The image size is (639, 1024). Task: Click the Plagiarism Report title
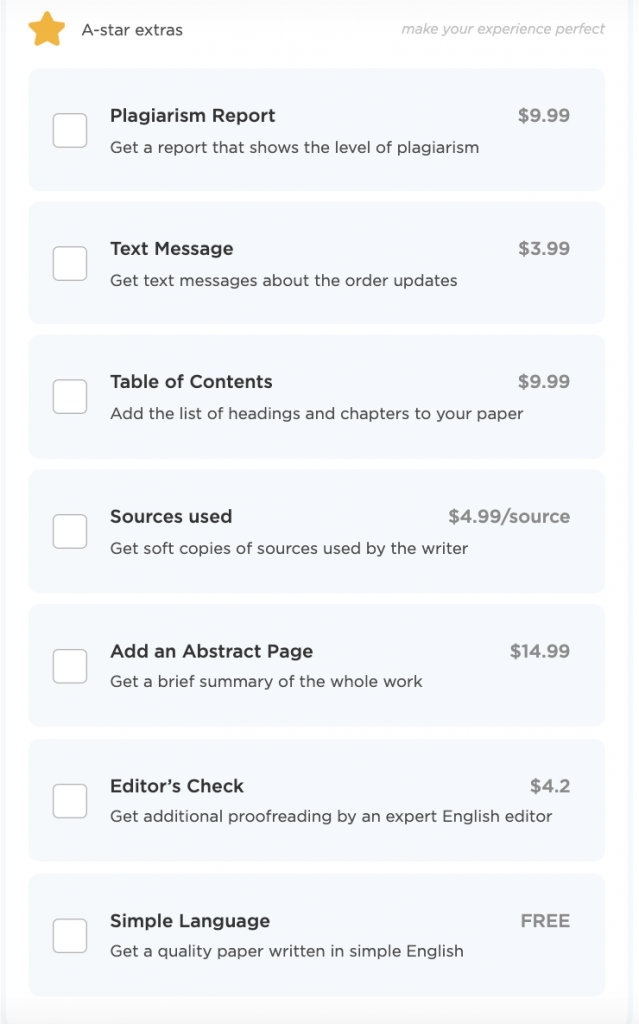[x=193, y=116]
